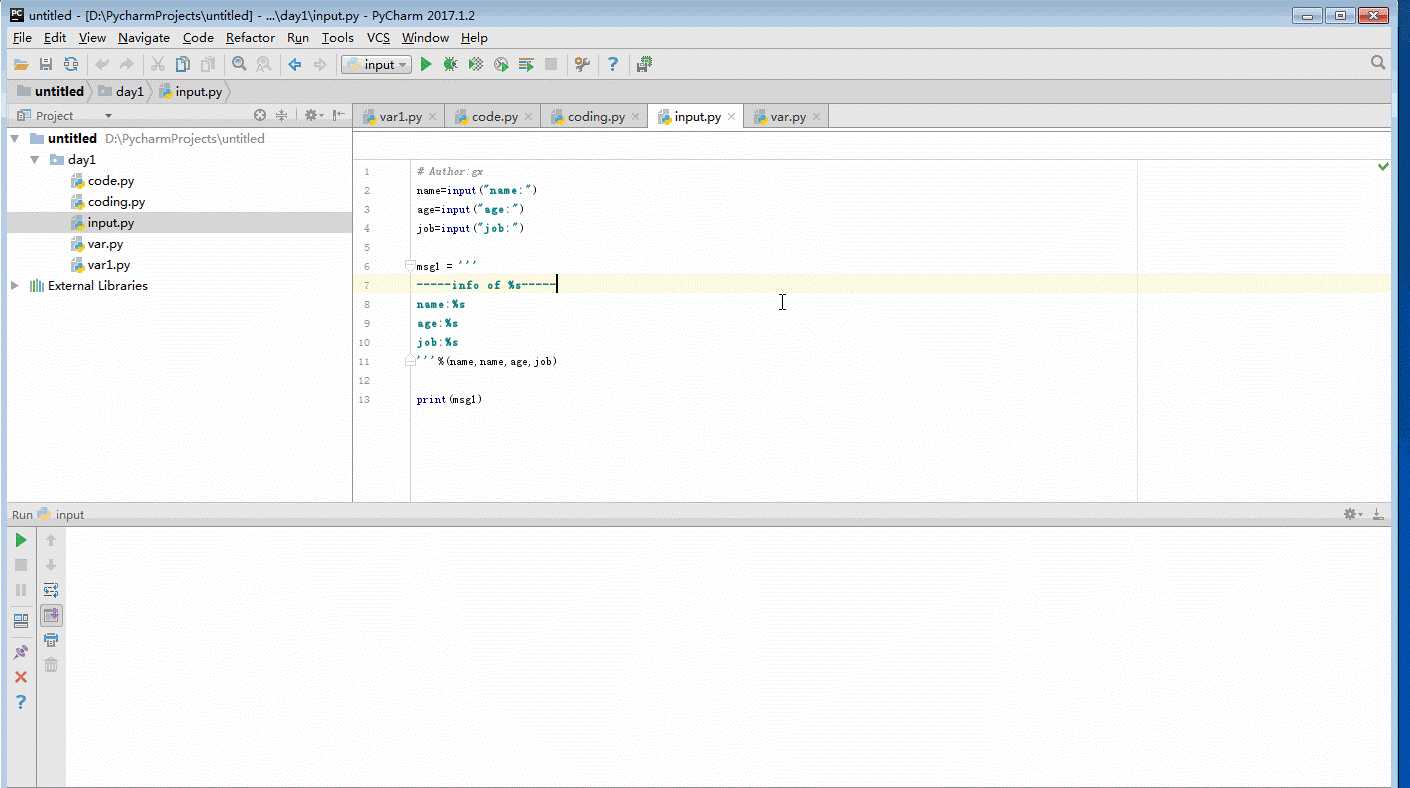Click the Redo arrow in the toolbar

pos(126,64)
